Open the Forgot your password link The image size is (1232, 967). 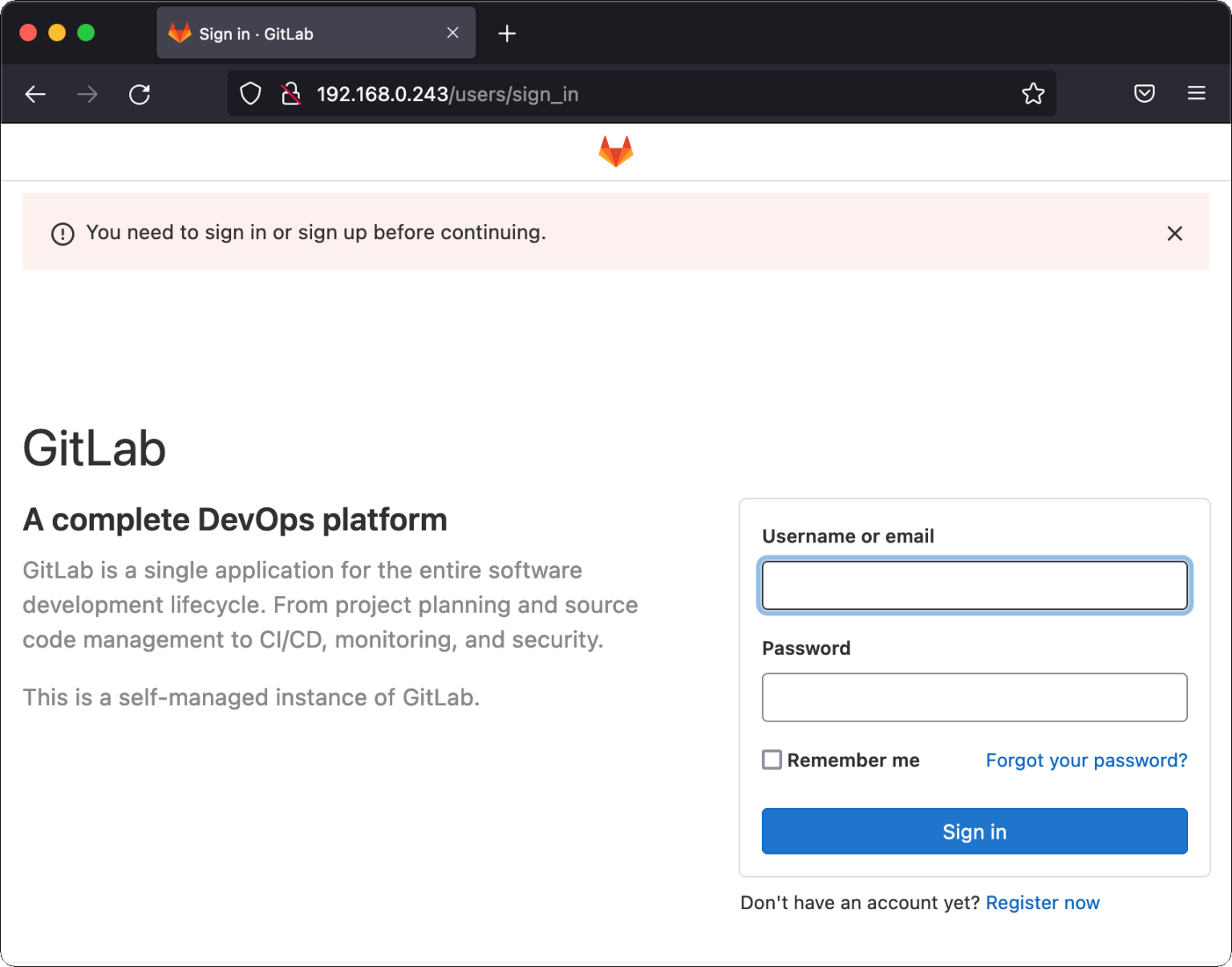click(1086, 760)
